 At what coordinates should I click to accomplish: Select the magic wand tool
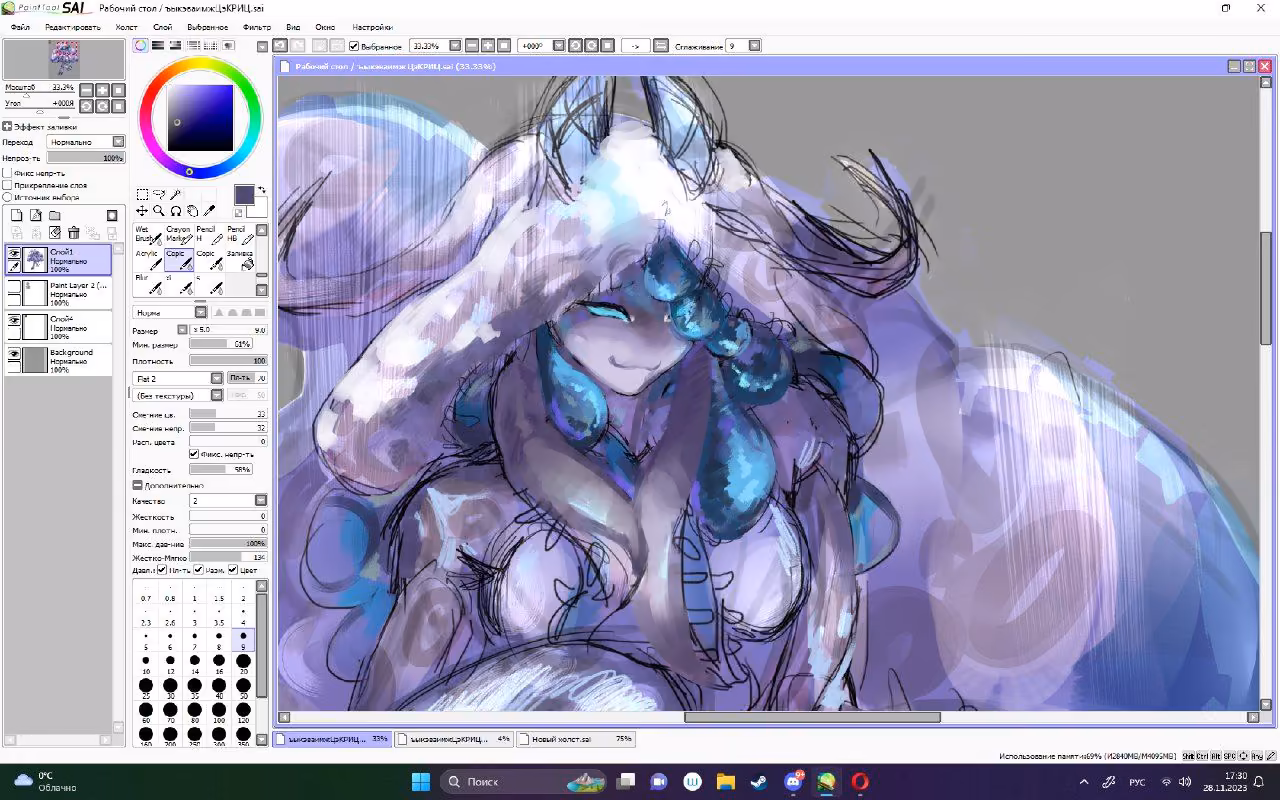[x=175, y=195]
